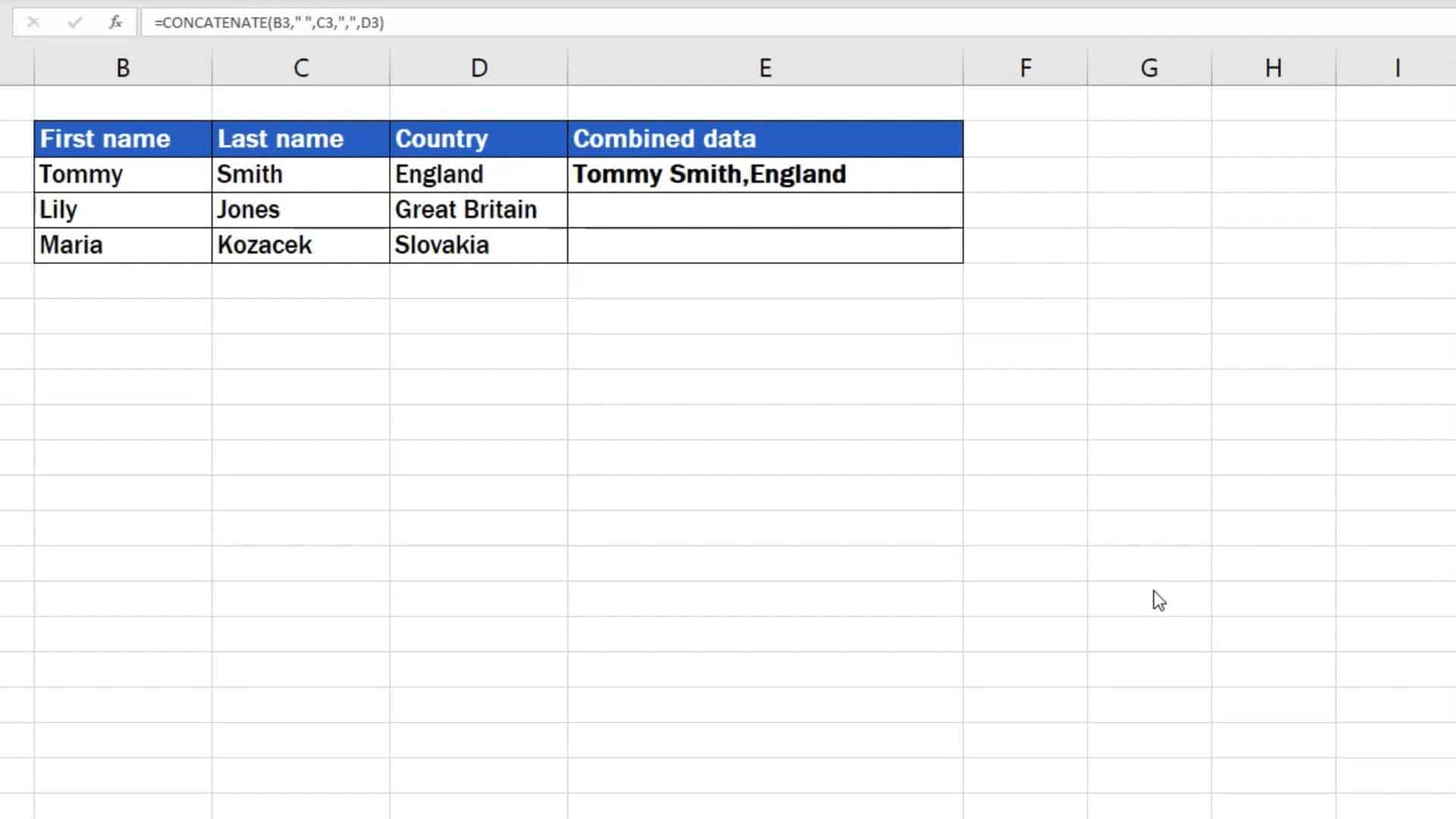Select the cell containing Slovakia
Image resolution: width=1456 pixels, height=819 pixels.
pos(478,244)
